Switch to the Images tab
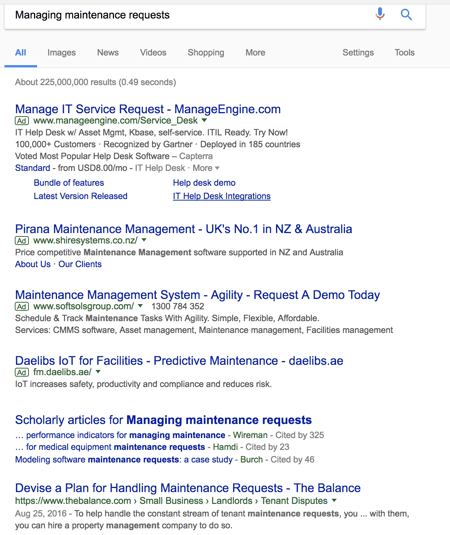 coord(61,53)
